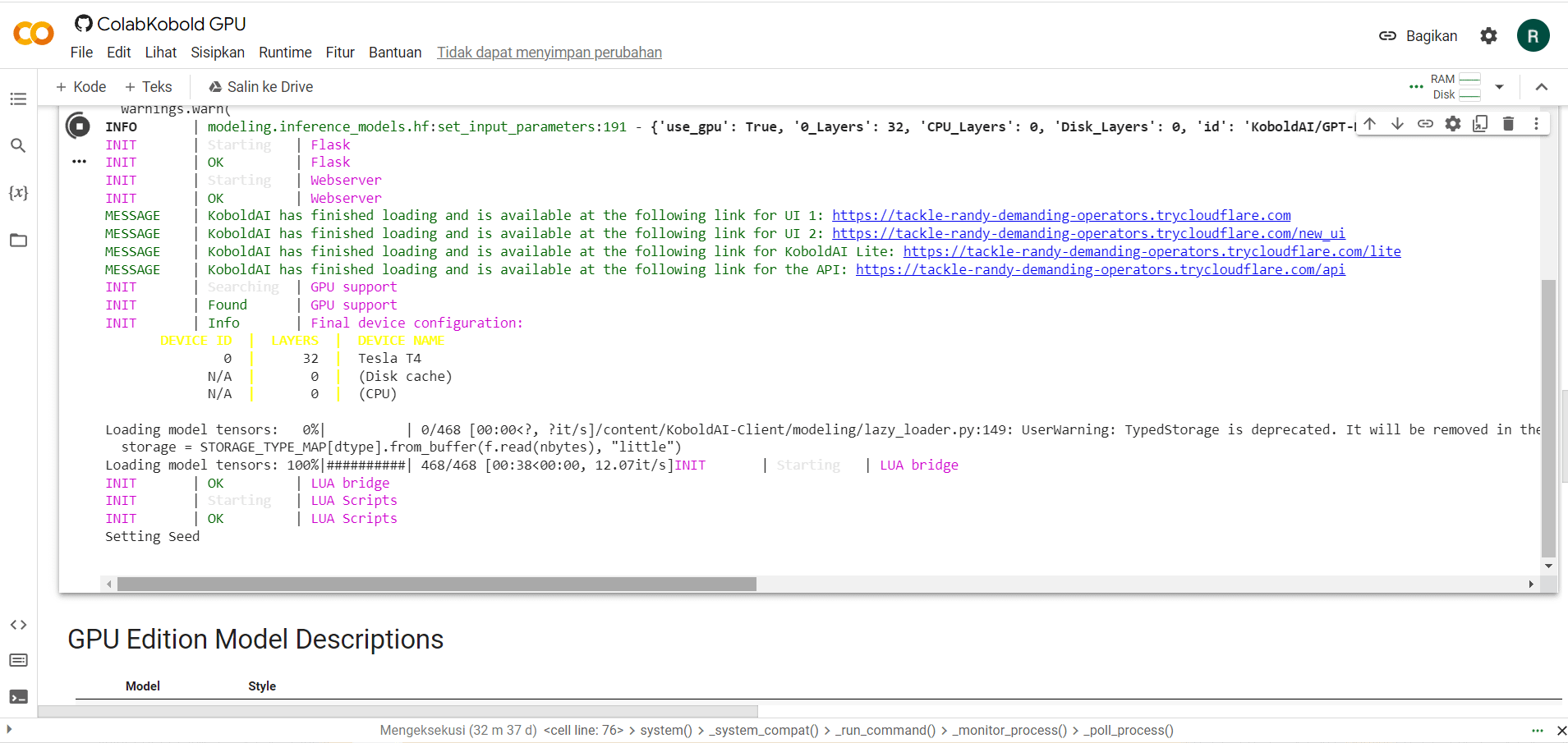Open the UI 2 new_ui link
Viewport: 1568px width, 743px height.
click(1088, 233)
